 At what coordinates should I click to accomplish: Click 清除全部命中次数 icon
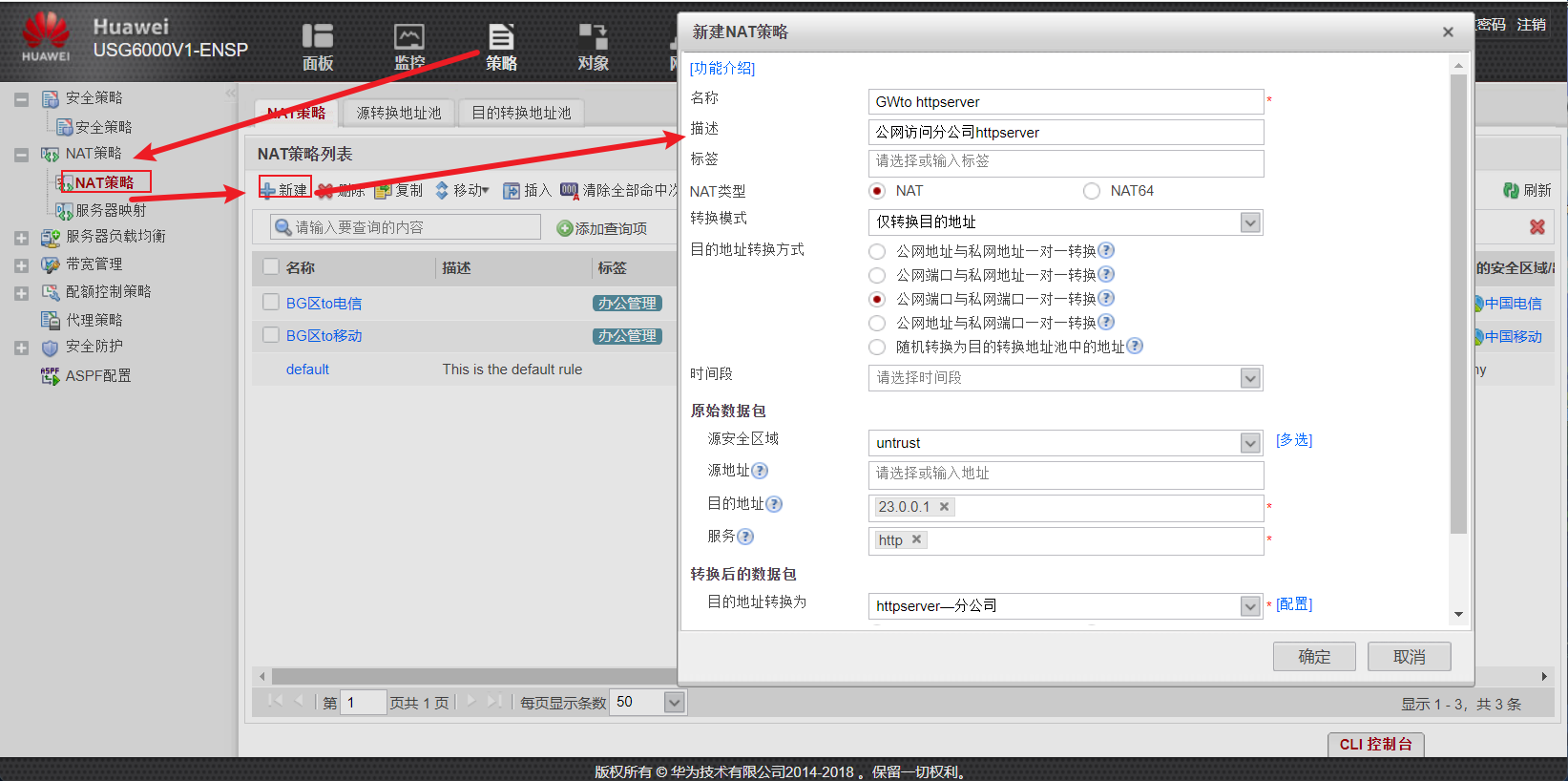570,191
